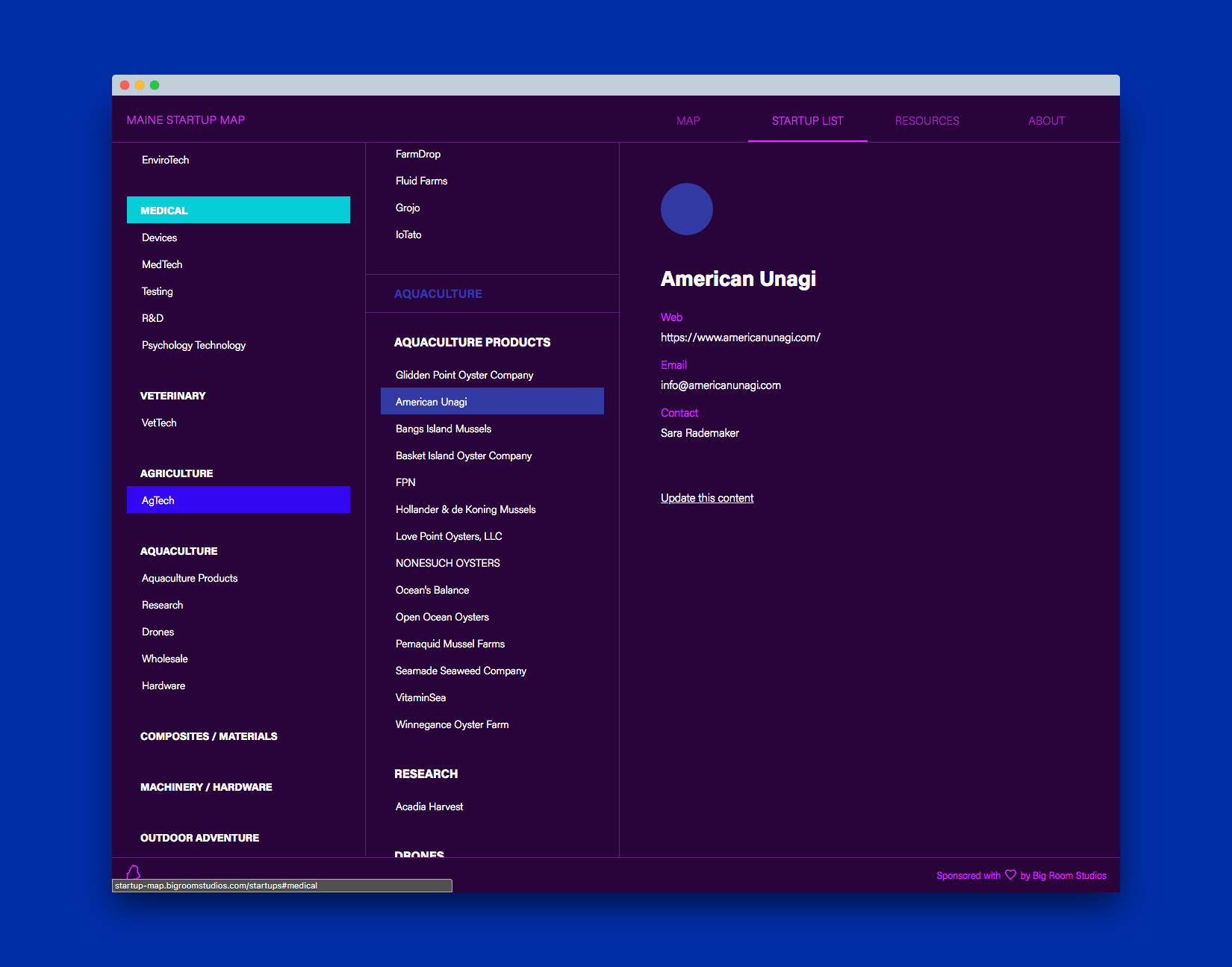Screen dimensions: 1232x967
Task: Choose VetTech subcategory
Action: click(x=160, y=423)
